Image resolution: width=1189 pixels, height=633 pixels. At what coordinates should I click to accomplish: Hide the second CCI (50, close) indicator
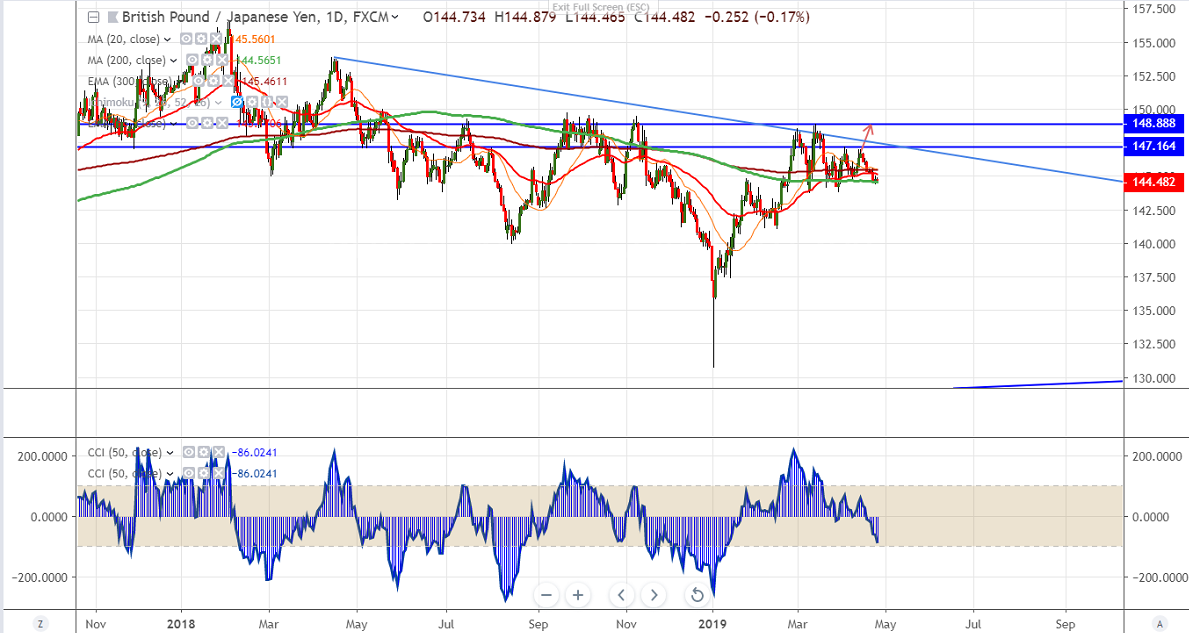[190, 474]
